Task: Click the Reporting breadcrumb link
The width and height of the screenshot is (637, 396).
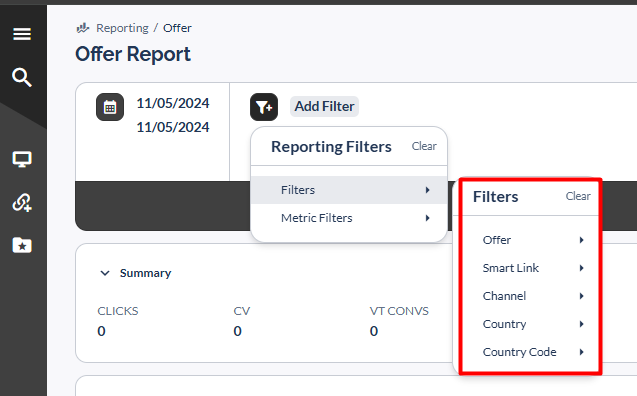Action: [122, 28]
